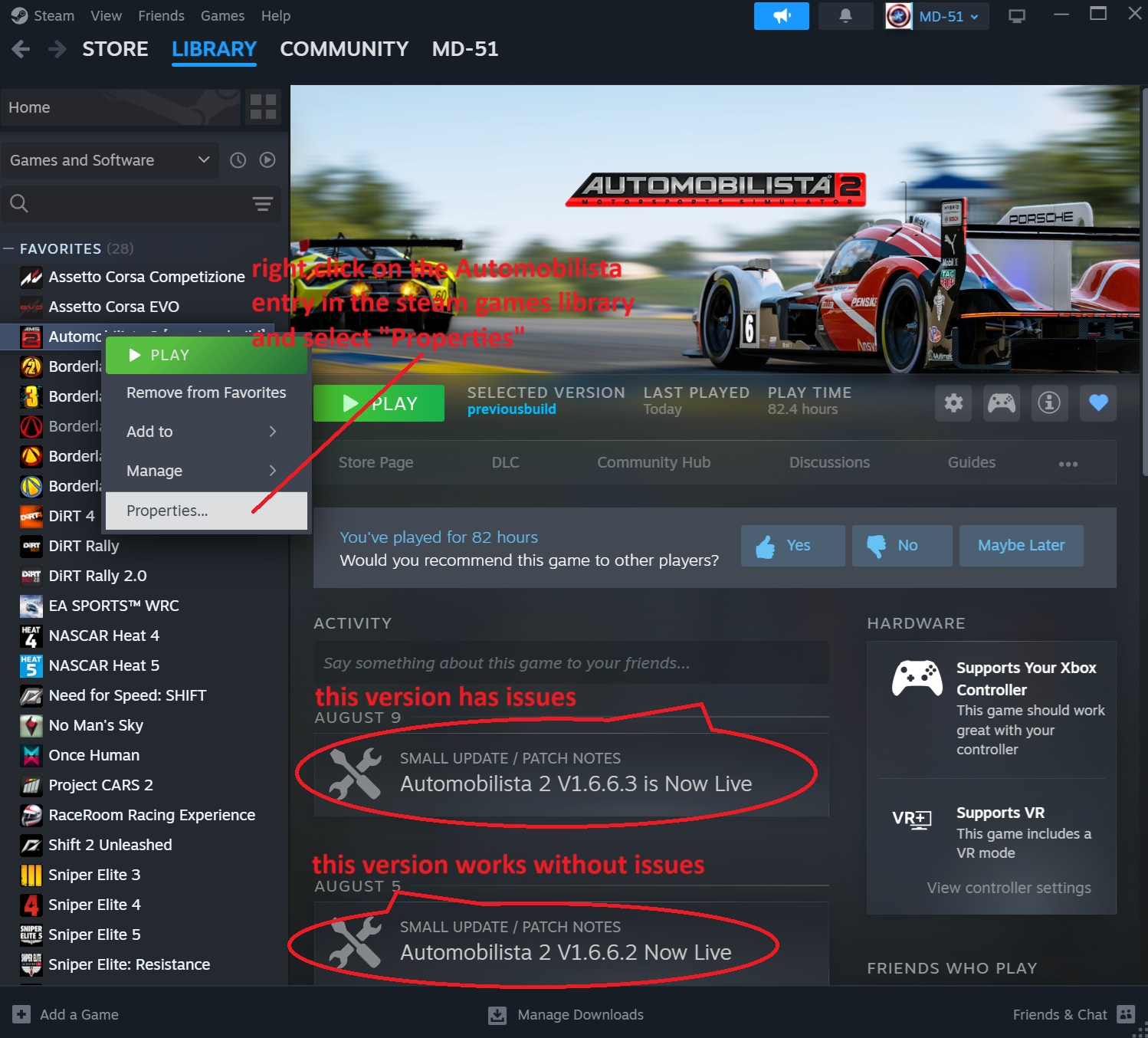This screenshot has width=1148, height=1038.
Task: Open Automobilista 2 V1.6.6.2 patch notes
Action: [x=571, y=943]
